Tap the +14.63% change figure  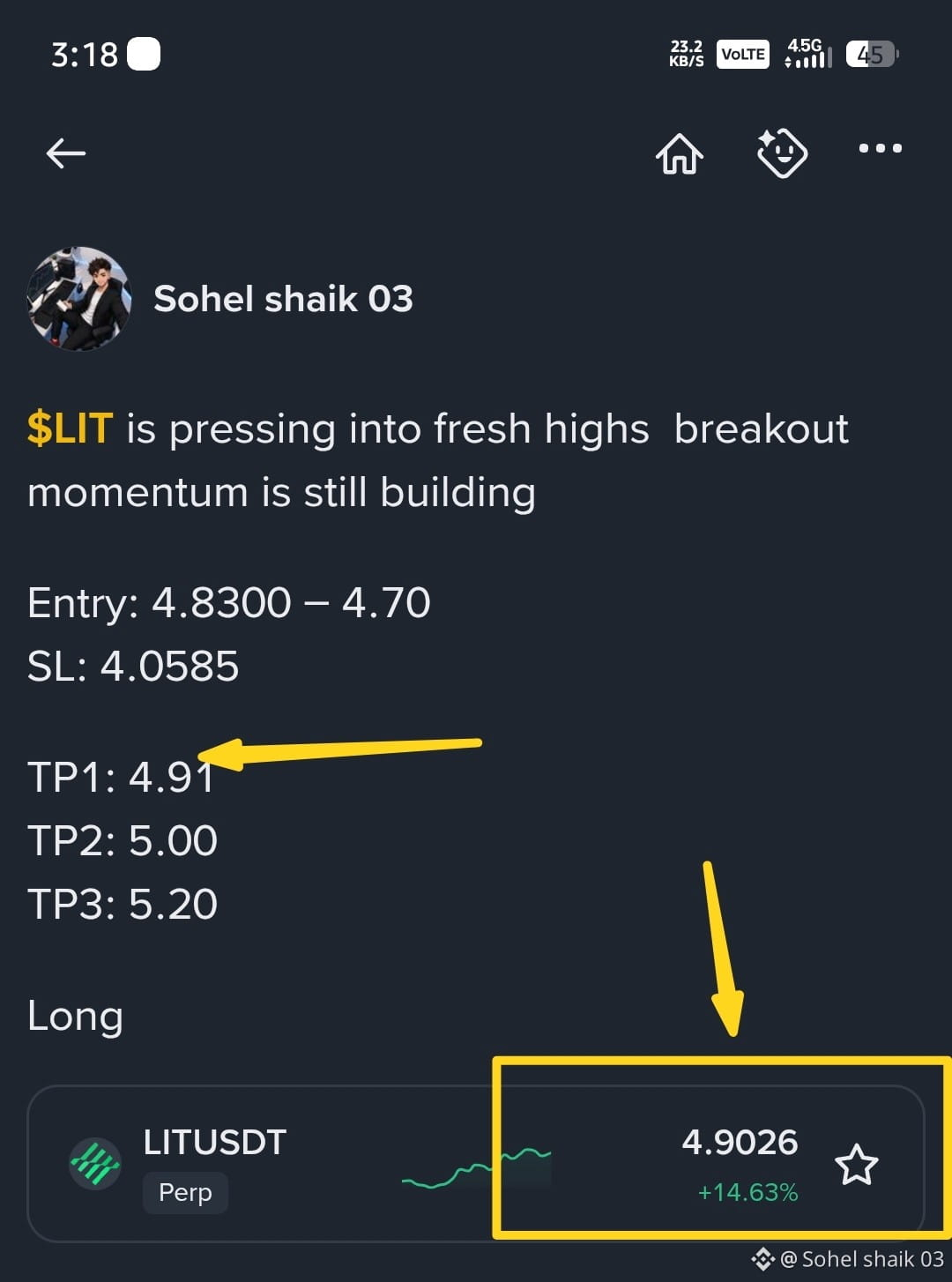(x=747, y=1192)
